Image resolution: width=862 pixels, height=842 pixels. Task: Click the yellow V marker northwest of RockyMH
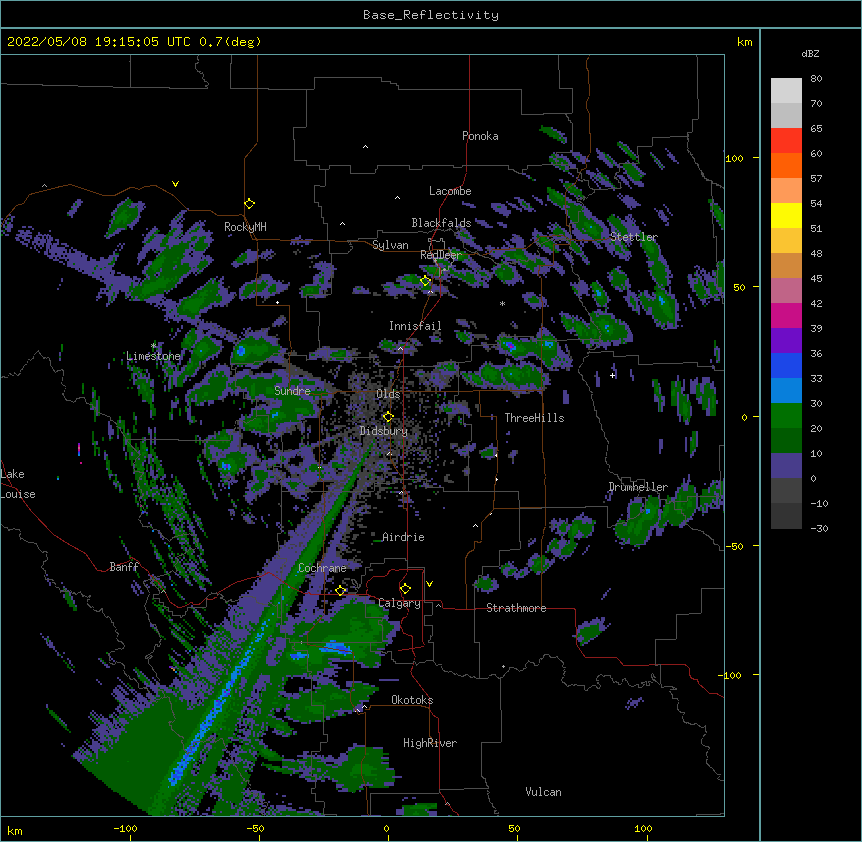tap(175, 184)
